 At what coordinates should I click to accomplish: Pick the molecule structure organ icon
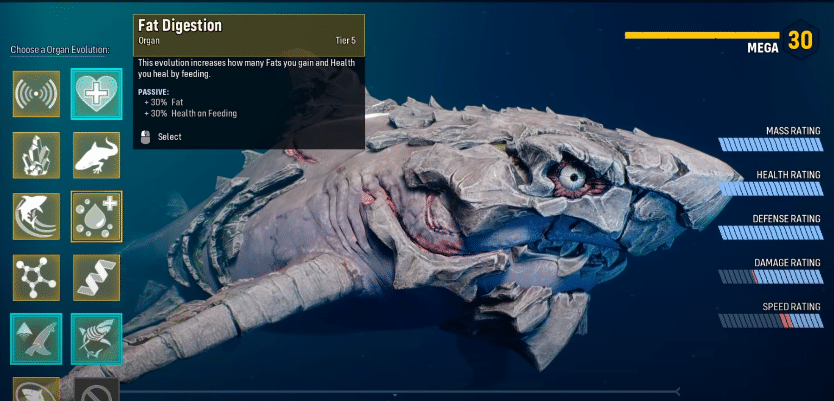[36, 277]
